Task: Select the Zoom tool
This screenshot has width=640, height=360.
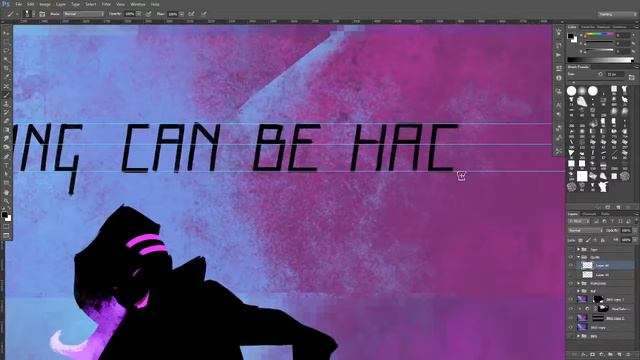Action: [6, 201]
